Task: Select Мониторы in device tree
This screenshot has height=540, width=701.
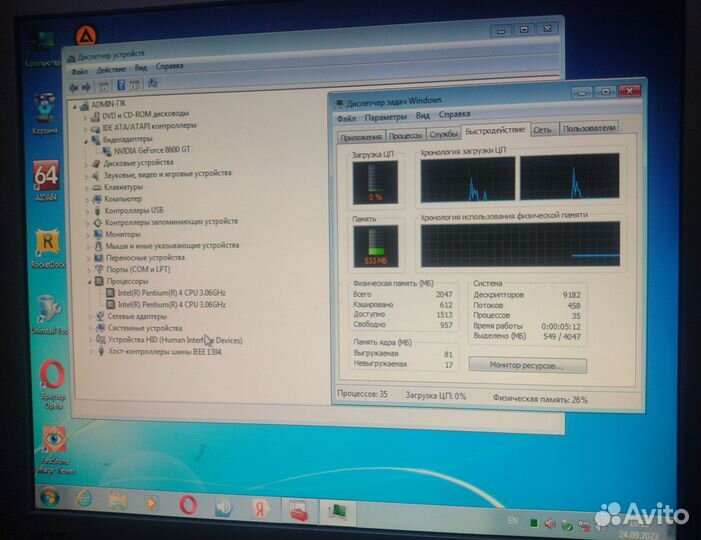Action: [123, 234]
